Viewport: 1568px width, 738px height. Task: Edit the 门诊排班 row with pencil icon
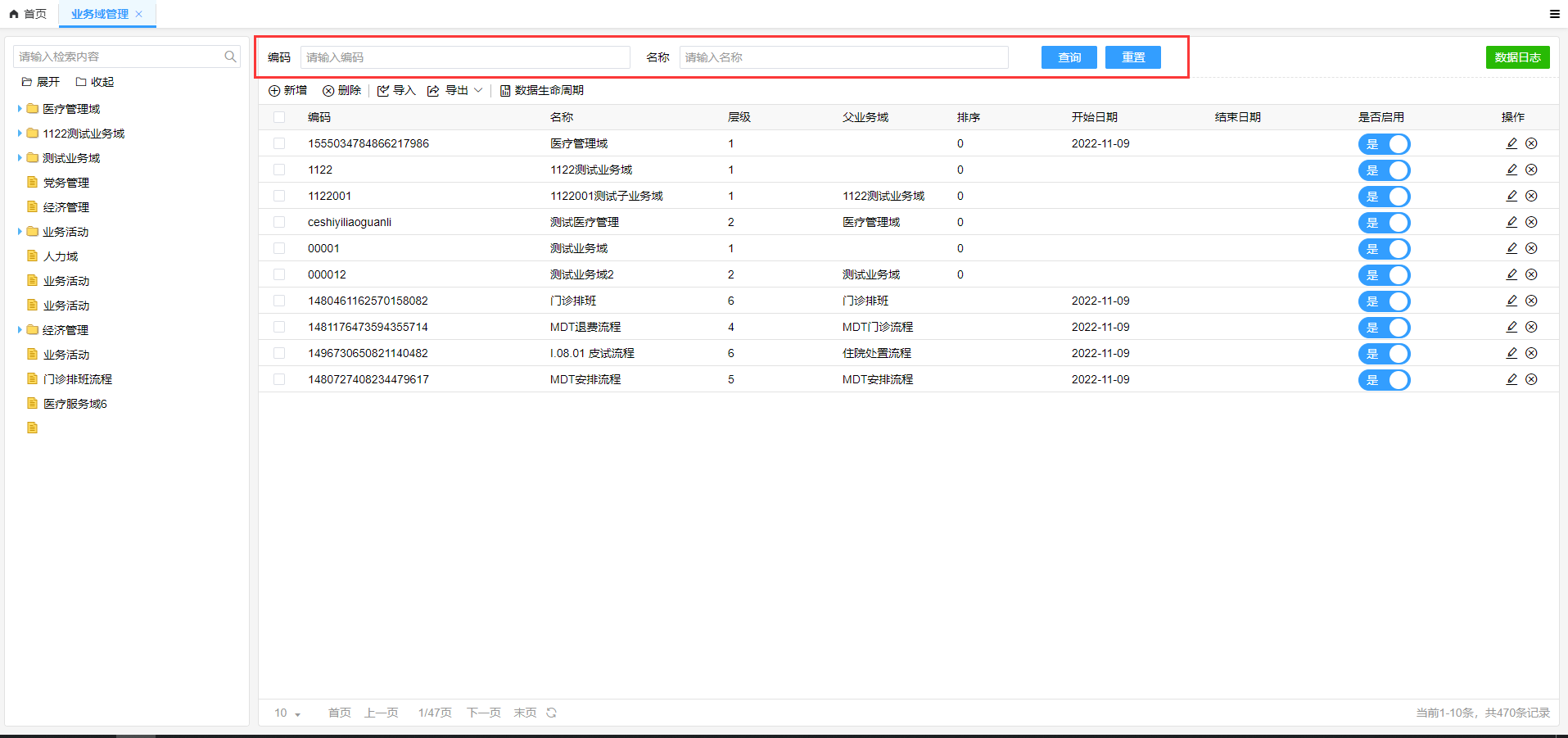point(1512,301)
